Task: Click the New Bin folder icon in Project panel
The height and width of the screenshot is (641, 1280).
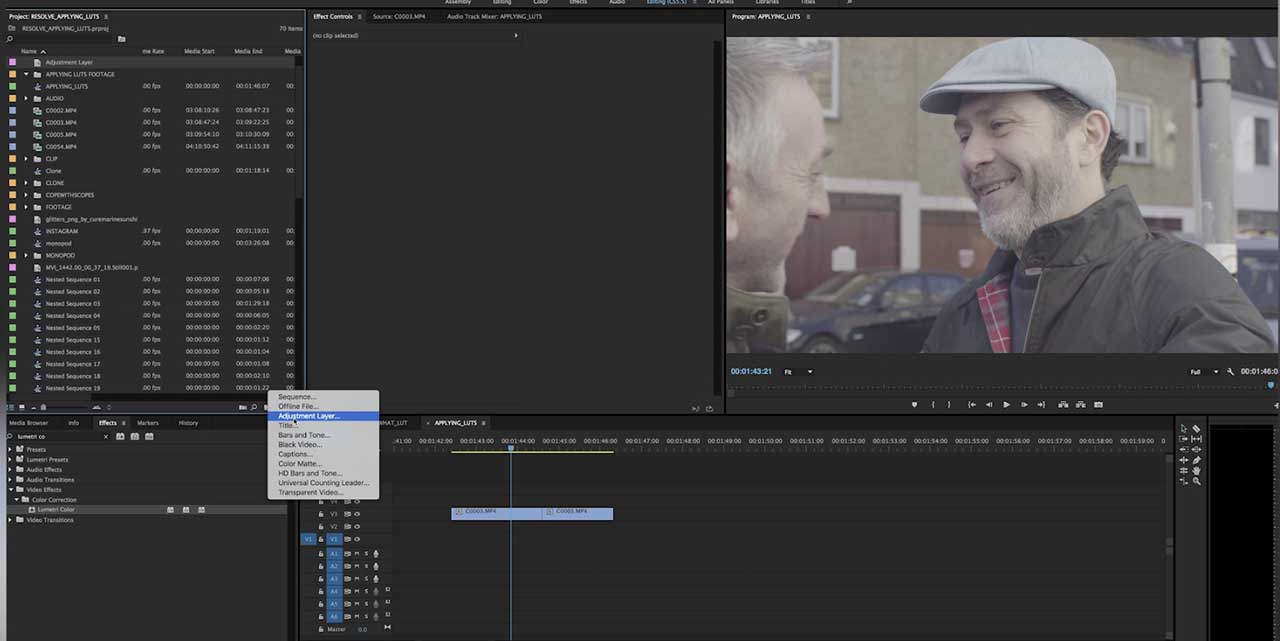Action: (x=242, y=407)
